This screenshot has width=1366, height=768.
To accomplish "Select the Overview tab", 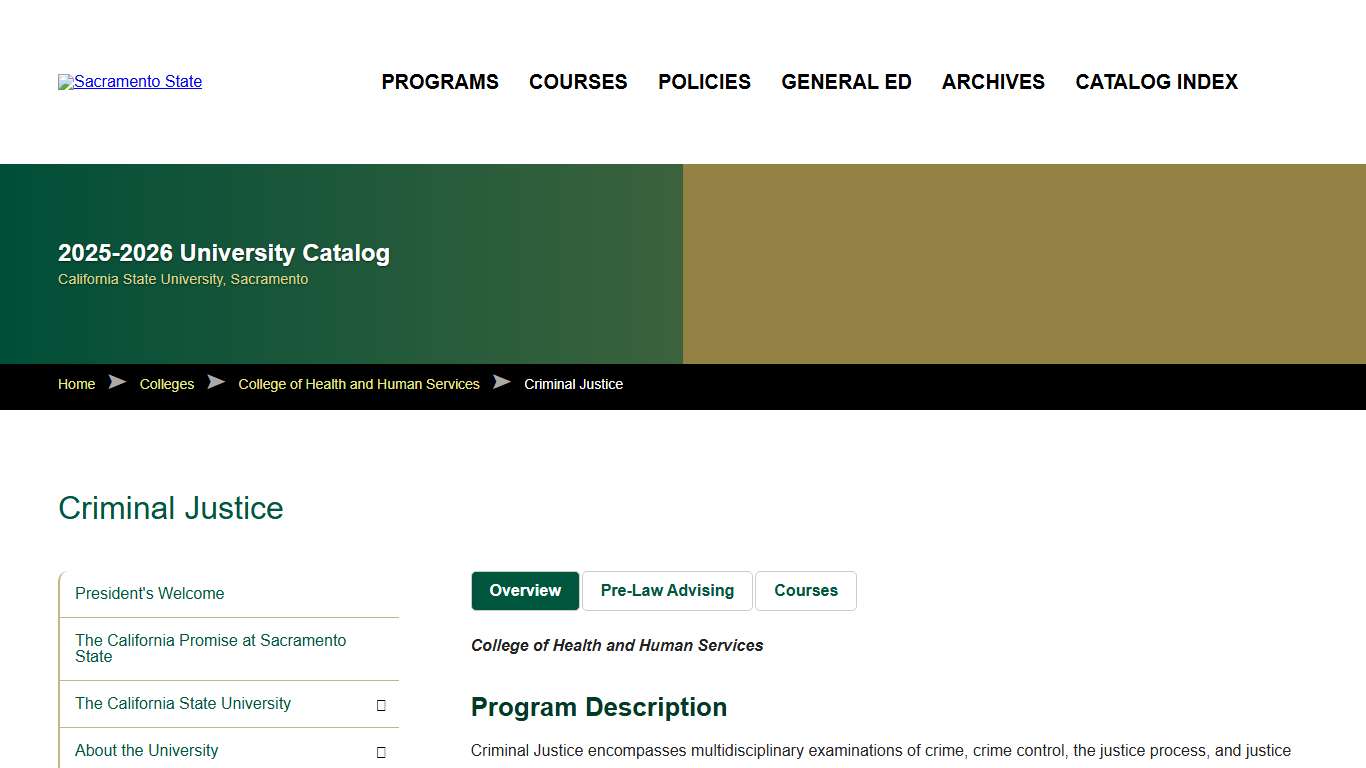I will pyautogui.click(x=524, y=590).
